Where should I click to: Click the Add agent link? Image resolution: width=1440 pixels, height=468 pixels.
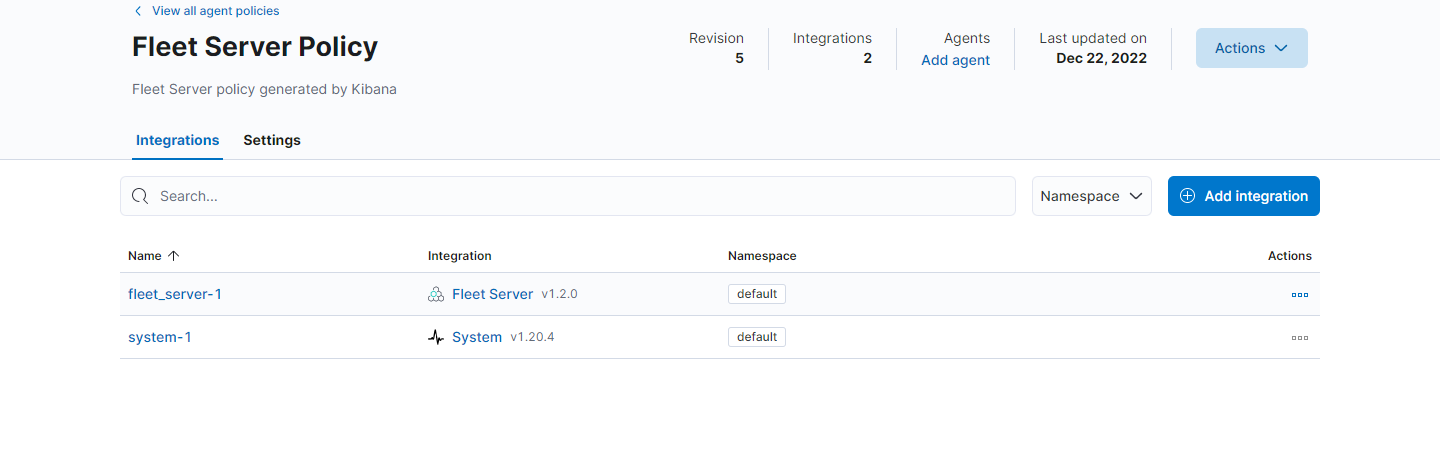tap(956, 60)
